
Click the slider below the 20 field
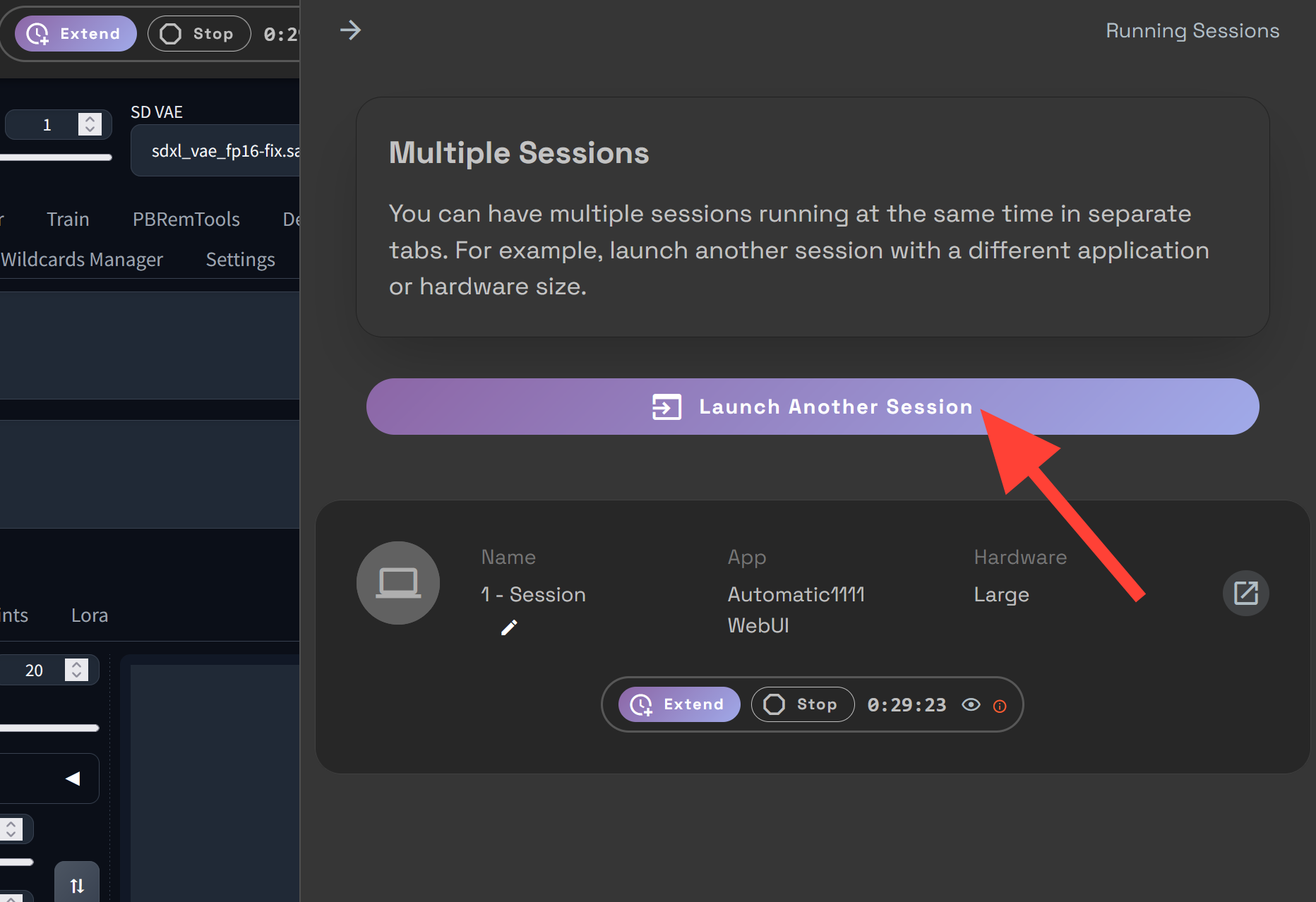click(49, 728)
